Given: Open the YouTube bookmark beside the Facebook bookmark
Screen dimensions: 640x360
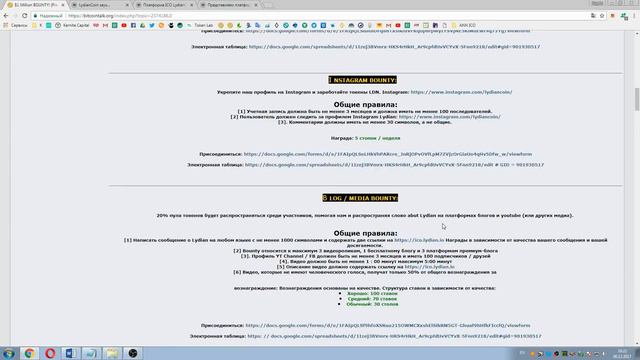Looking at the screenshot, I should coord(124,25).
